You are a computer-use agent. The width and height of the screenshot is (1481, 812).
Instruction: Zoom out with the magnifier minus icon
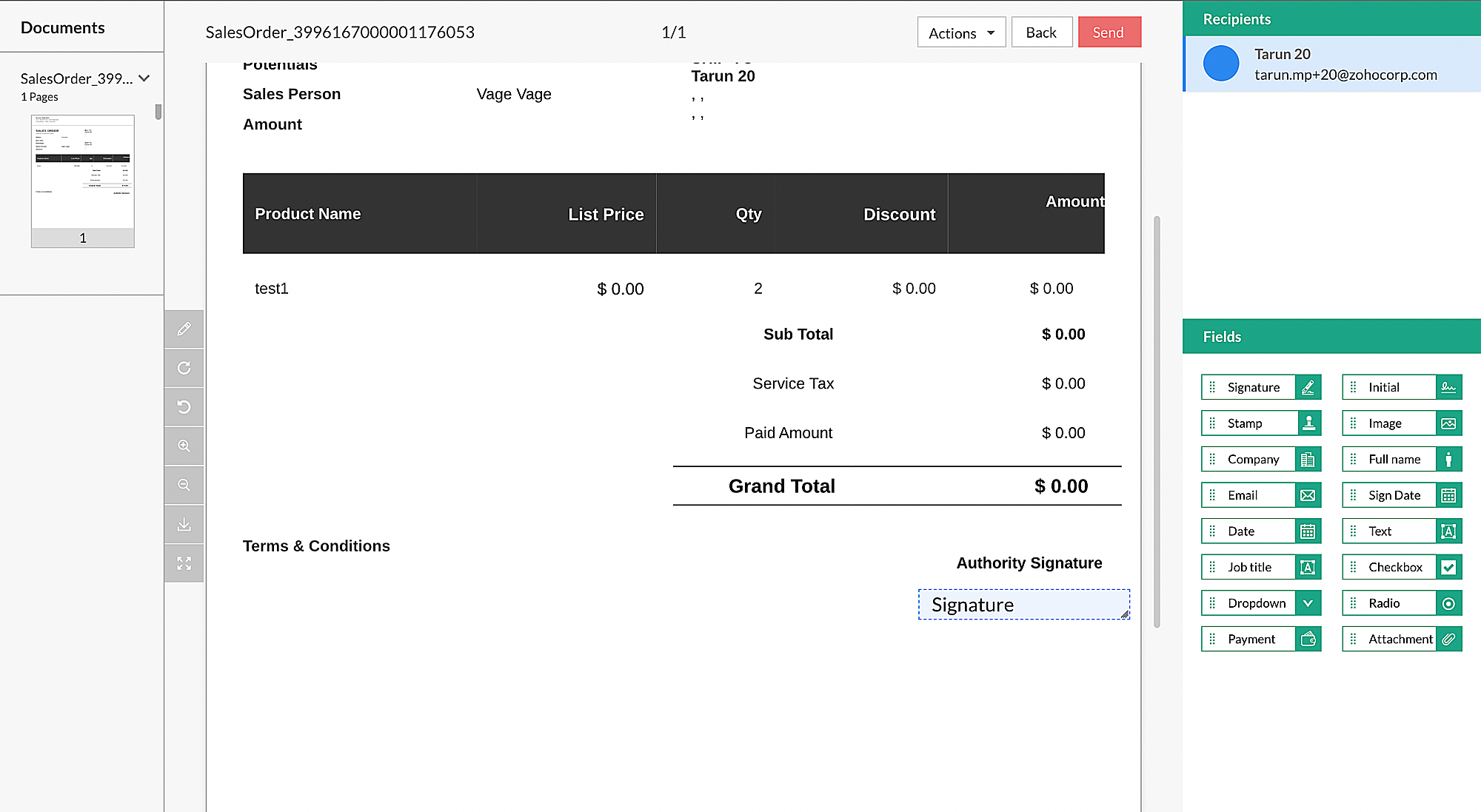[184, 486]
